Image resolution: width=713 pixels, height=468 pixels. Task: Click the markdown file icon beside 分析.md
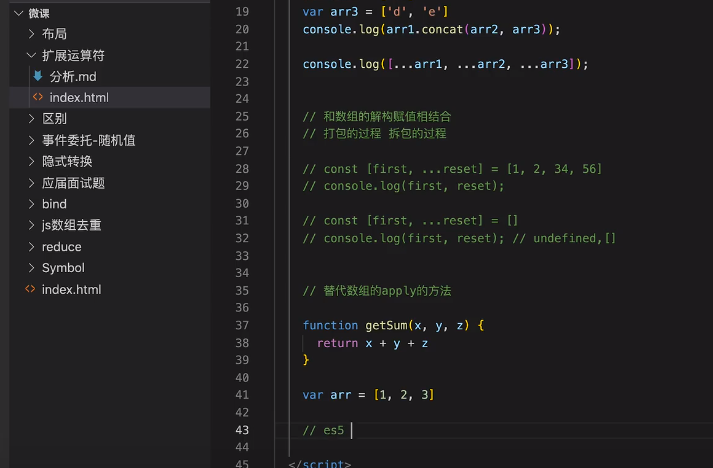coord(38,76)
